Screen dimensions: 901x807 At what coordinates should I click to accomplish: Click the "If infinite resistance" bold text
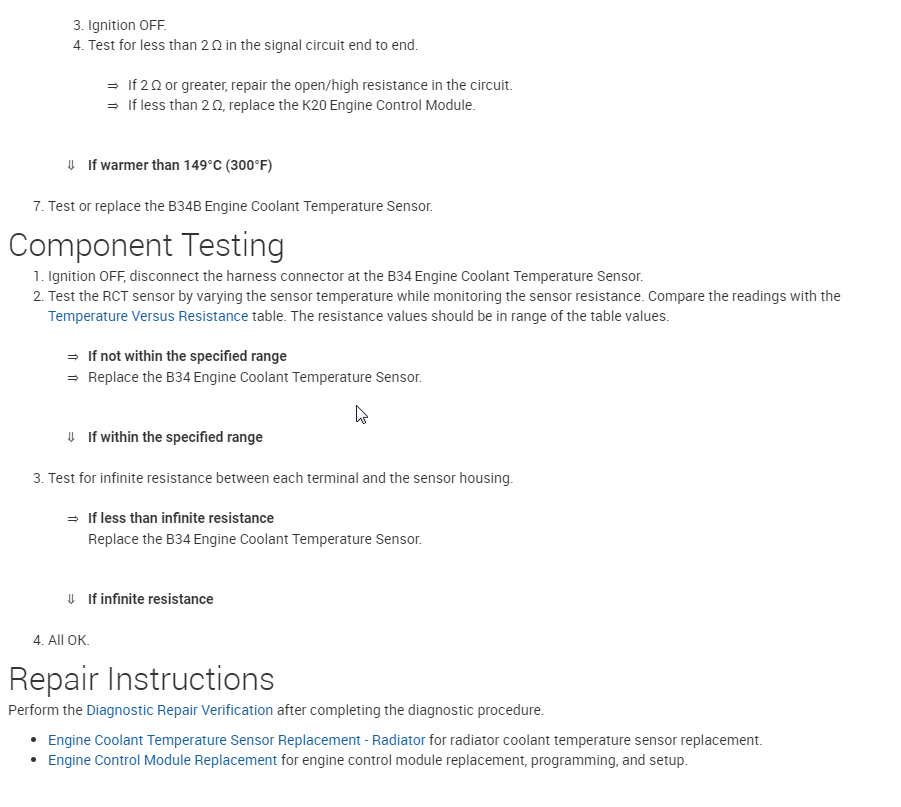point(151,599)
